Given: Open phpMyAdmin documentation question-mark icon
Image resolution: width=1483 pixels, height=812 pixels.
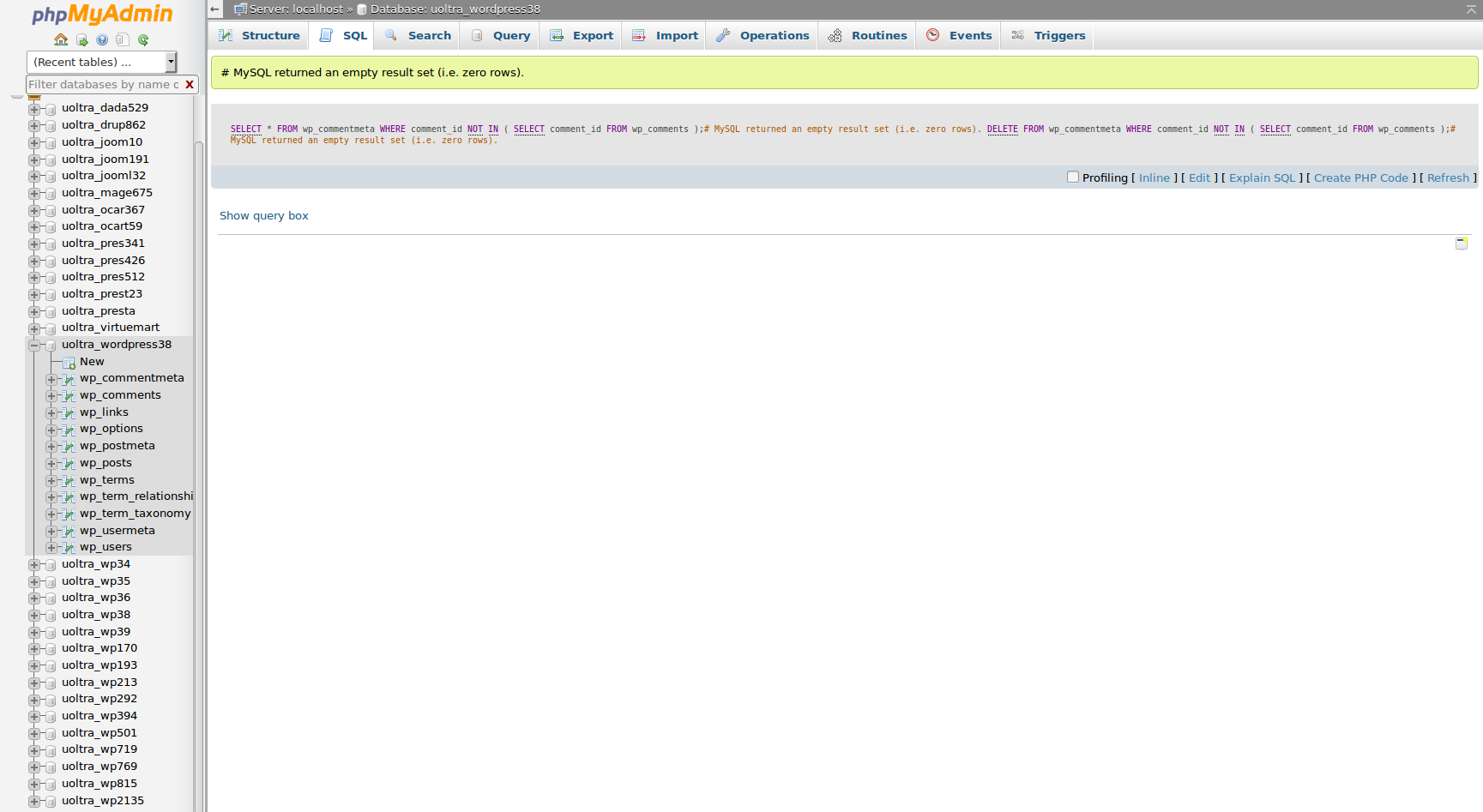Looking at the screenshot, I should (x=102, y=39).
